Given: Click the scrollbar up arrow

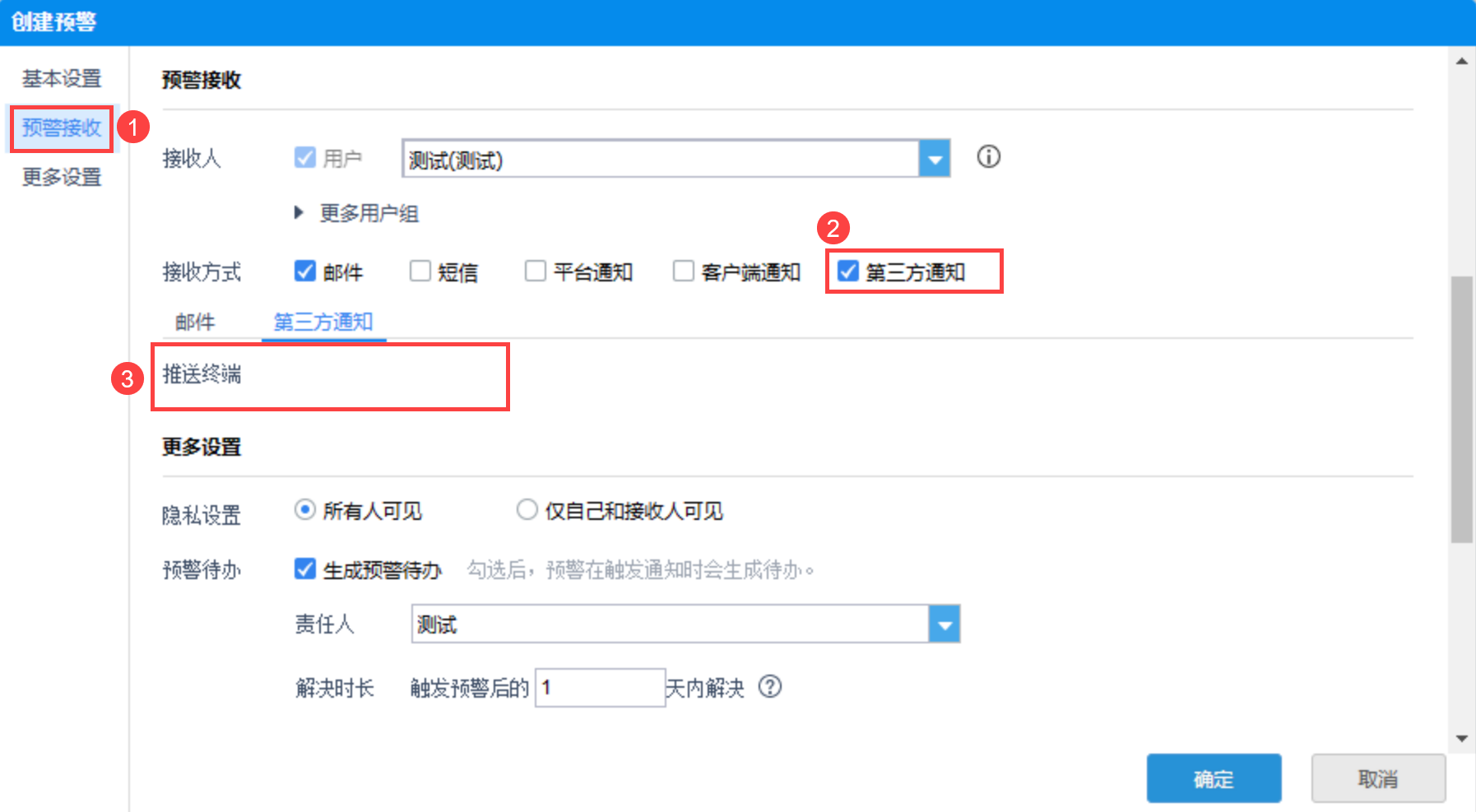Looking at the screenshot, I should click(1462, 62).
